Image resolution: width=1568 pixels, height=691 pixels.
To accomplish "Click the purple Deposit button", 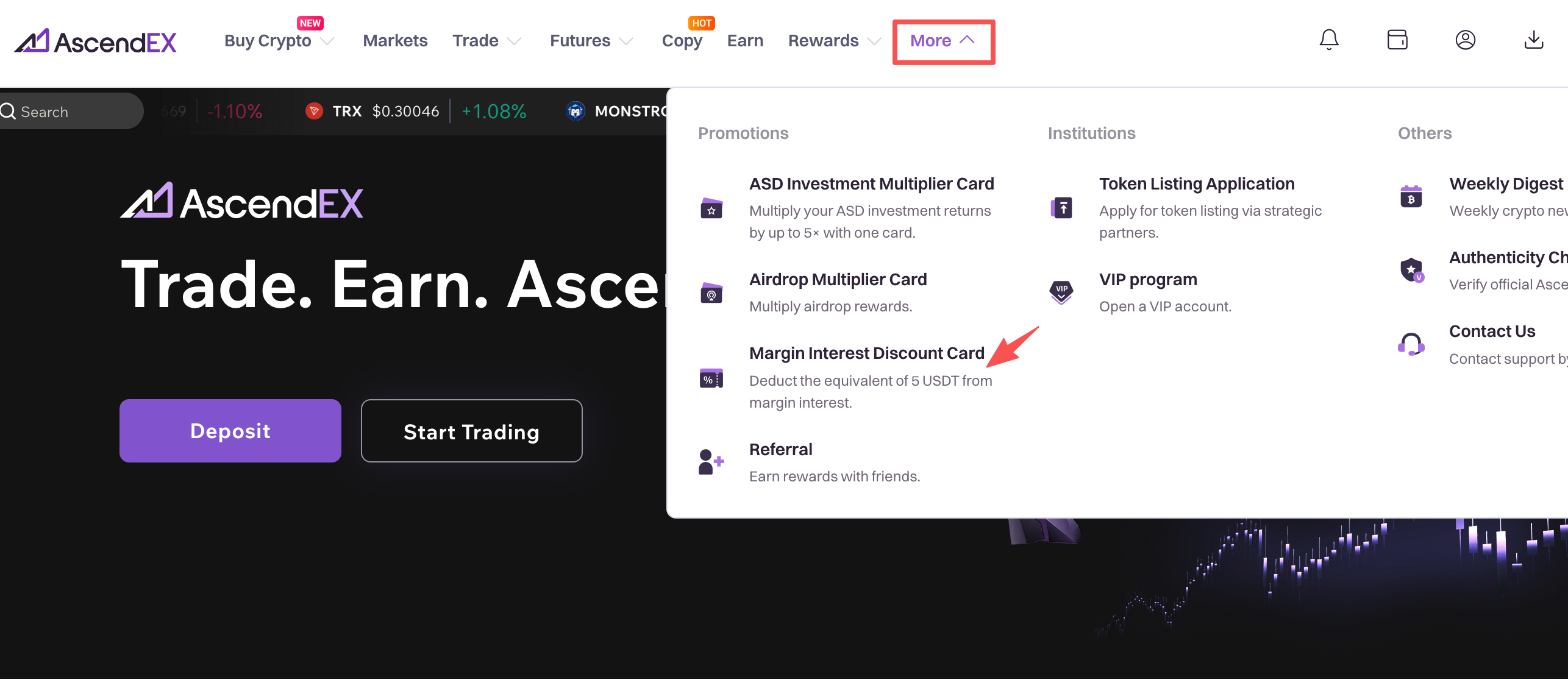I will (x=230, y=431).
